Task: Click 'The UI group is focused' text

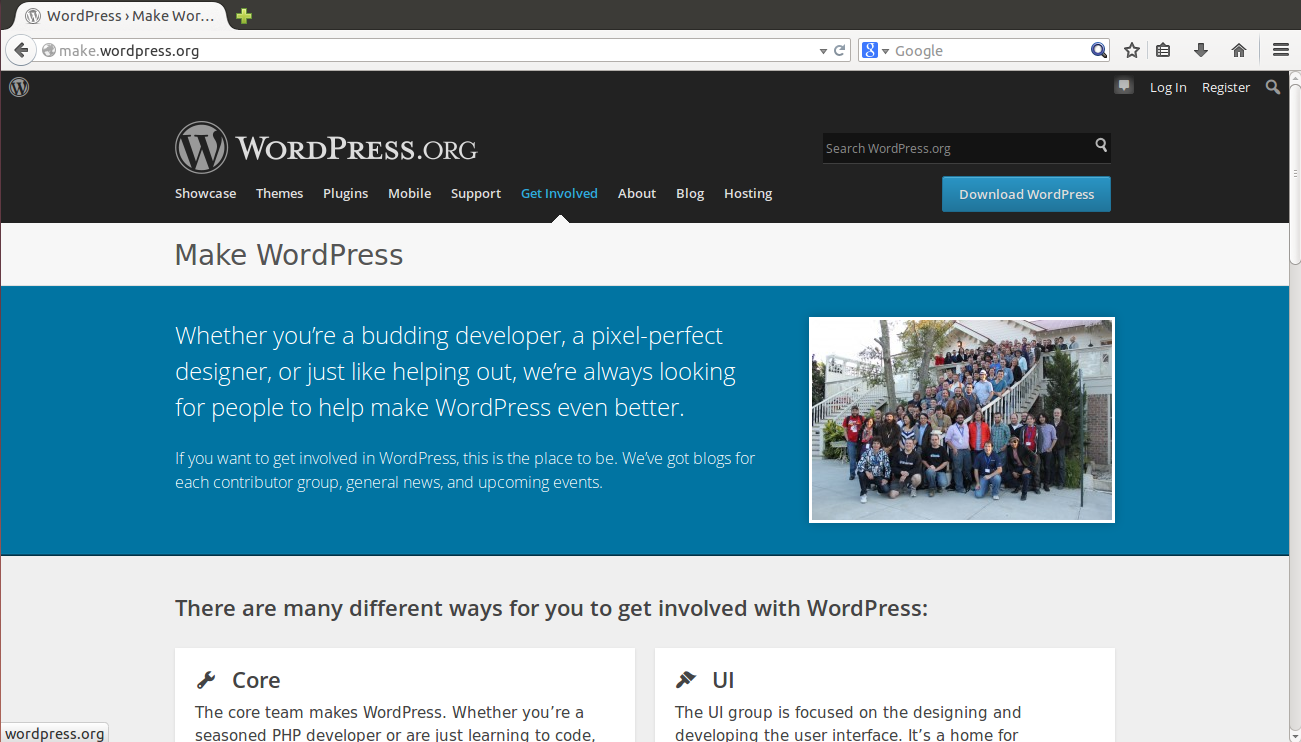Action: click(x=848, y=724)
